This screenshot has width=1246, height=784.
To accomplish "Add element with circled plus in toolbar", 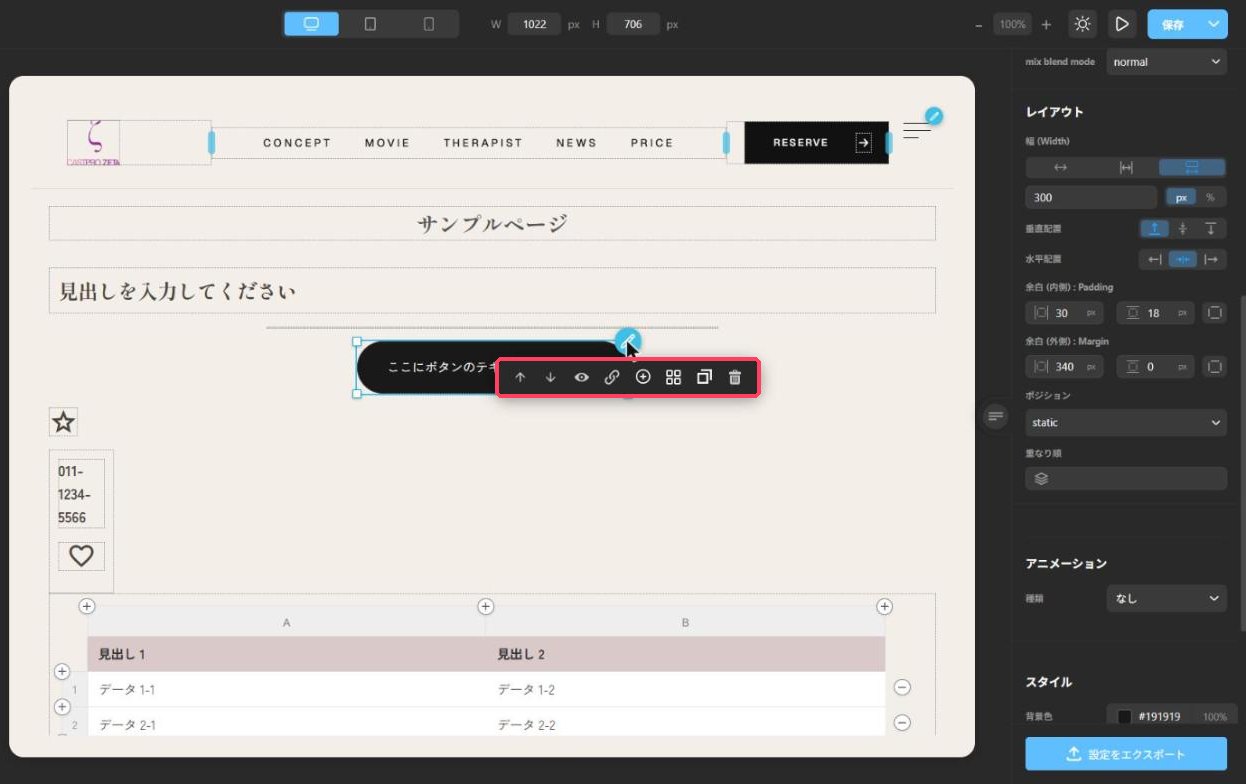I will point(643,377).
